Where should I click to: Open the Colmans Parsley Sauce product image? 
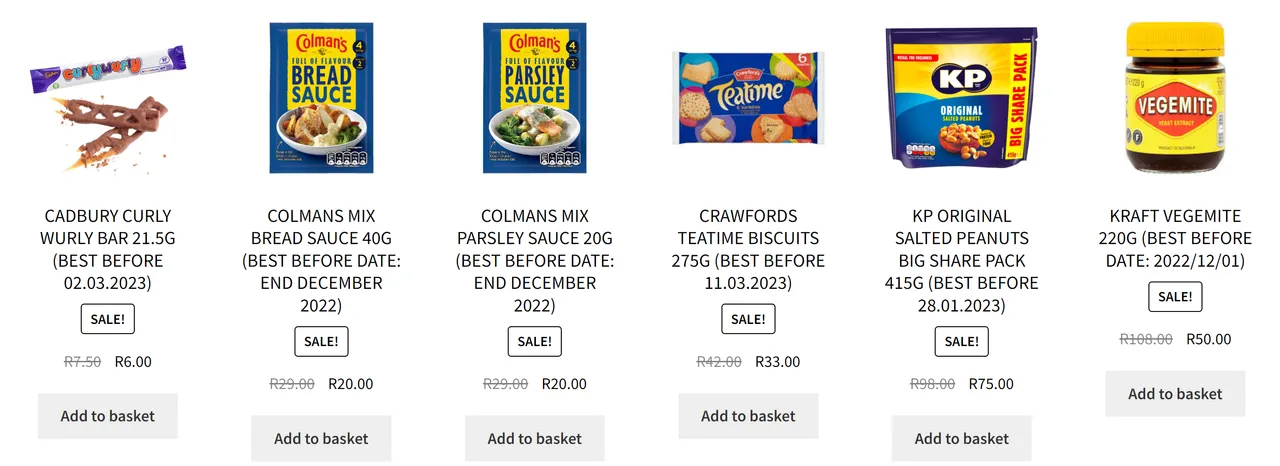pyautogui.click(x=535, y=98)
